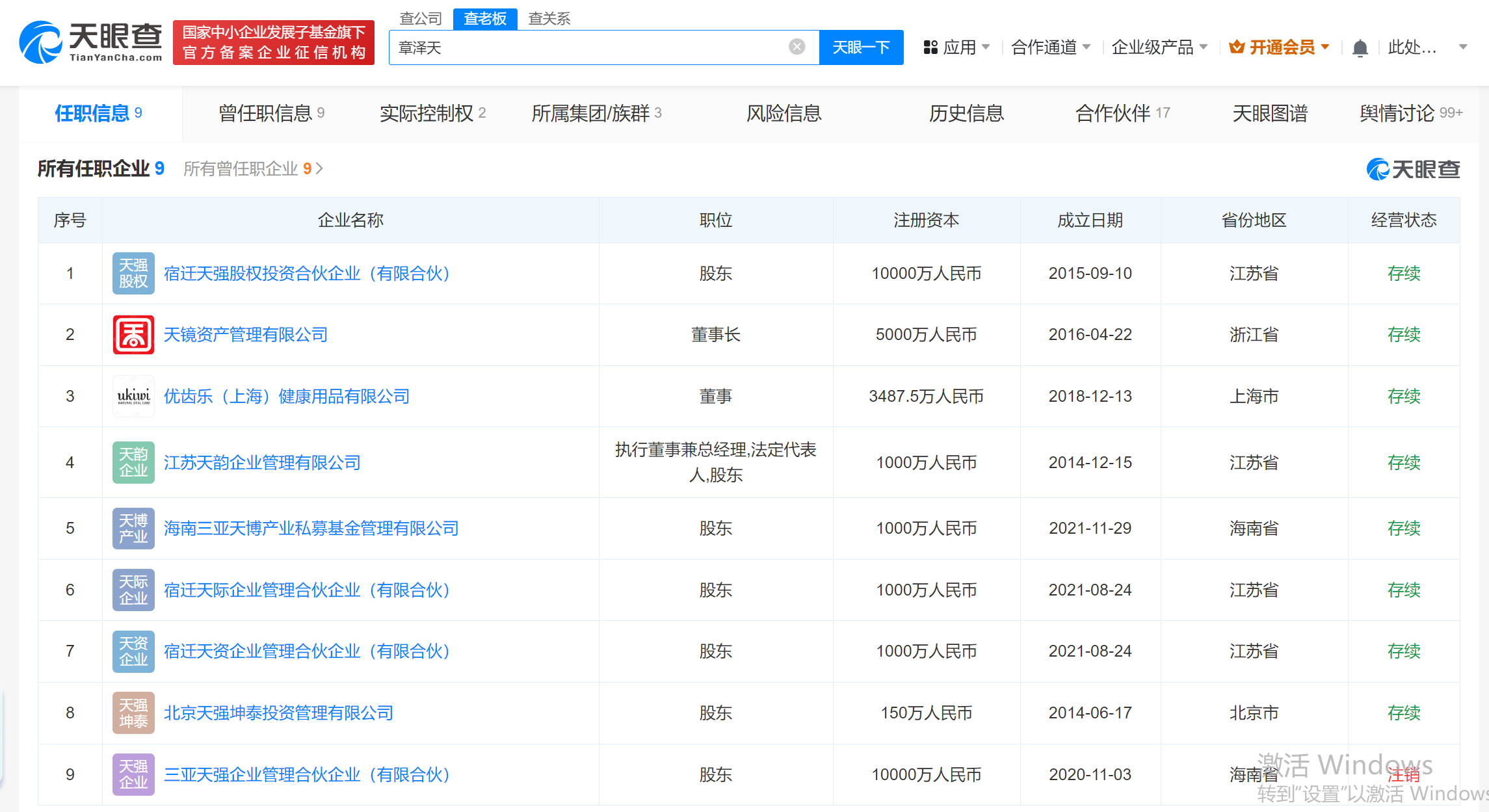This screenshot has width=1489, height=812.
Task: Clear the search box with X icon
Action: click(x=797, y=47)
